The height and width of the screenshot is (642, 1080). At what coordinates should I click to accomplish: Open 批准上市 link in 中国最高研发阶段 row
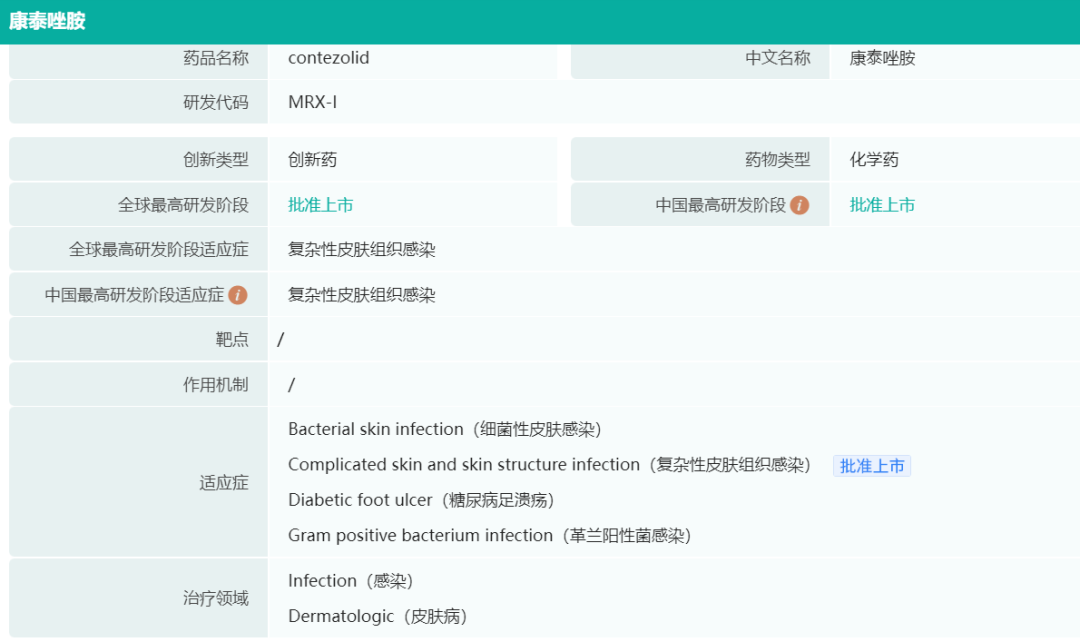(882, 205)
